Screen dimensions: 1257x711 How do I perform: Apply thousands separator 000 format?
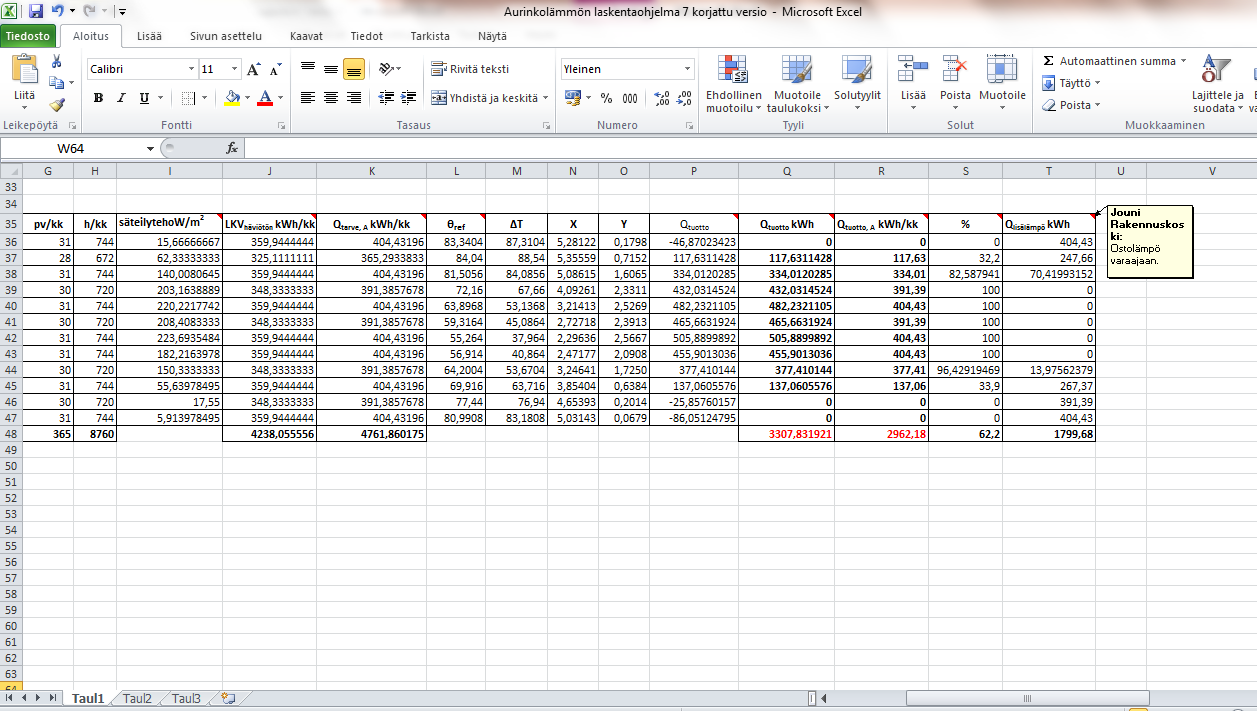pos(630,98)
